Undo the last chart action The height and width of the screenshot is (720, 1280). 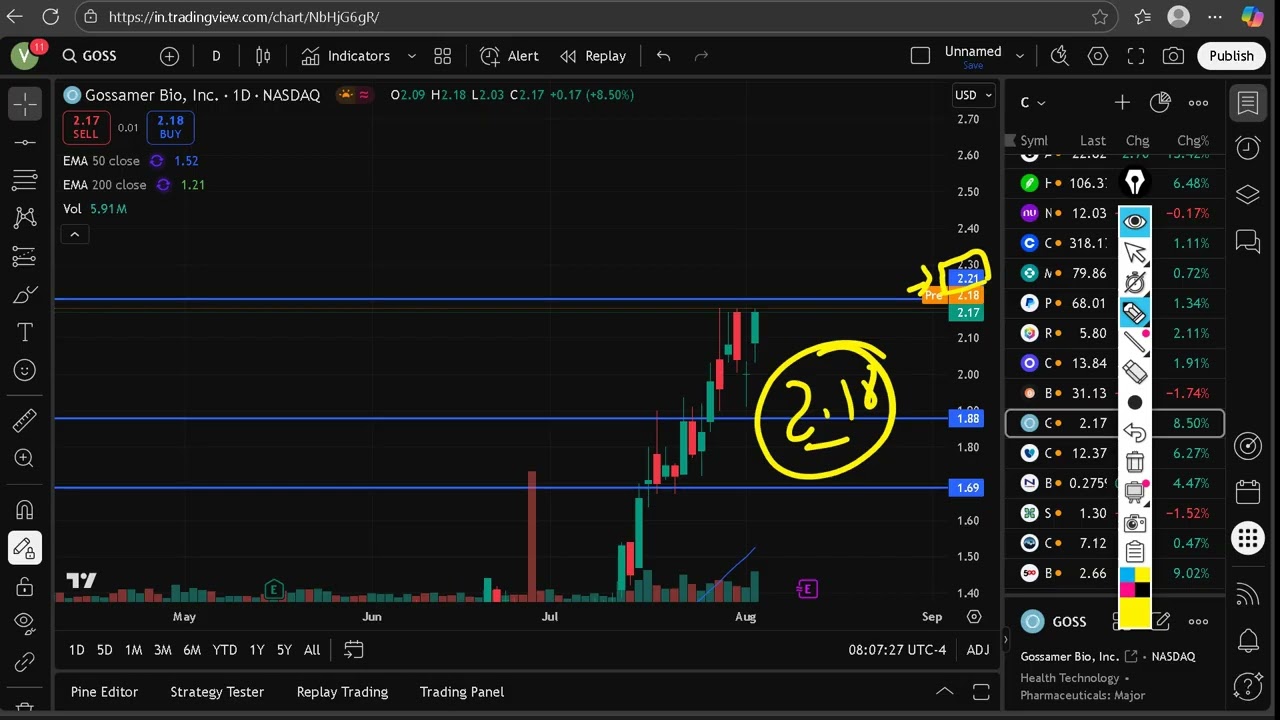[x=663, y=56]
